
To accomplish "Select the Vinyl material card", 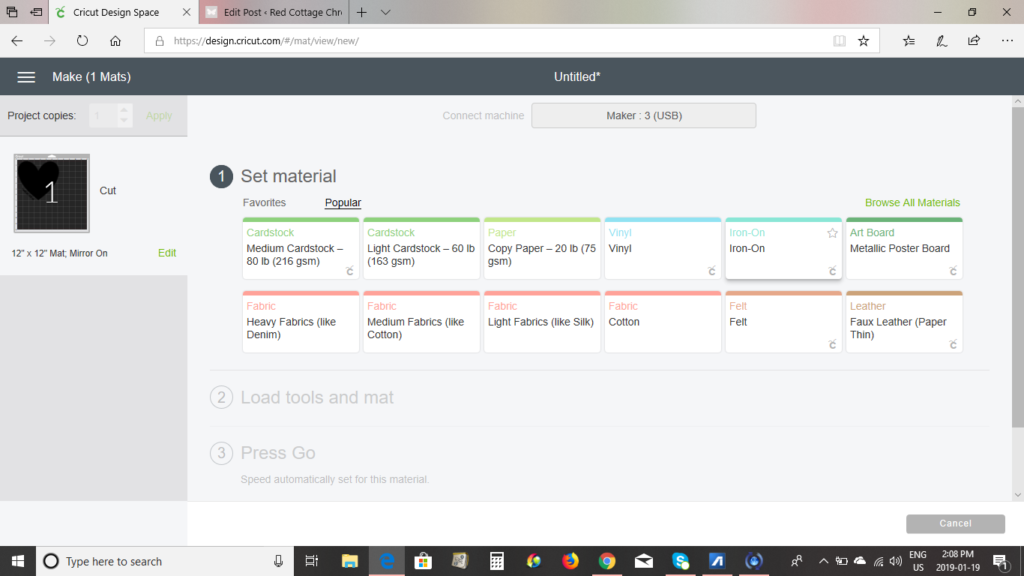I will pyautogui.click(x=663, y=248).
